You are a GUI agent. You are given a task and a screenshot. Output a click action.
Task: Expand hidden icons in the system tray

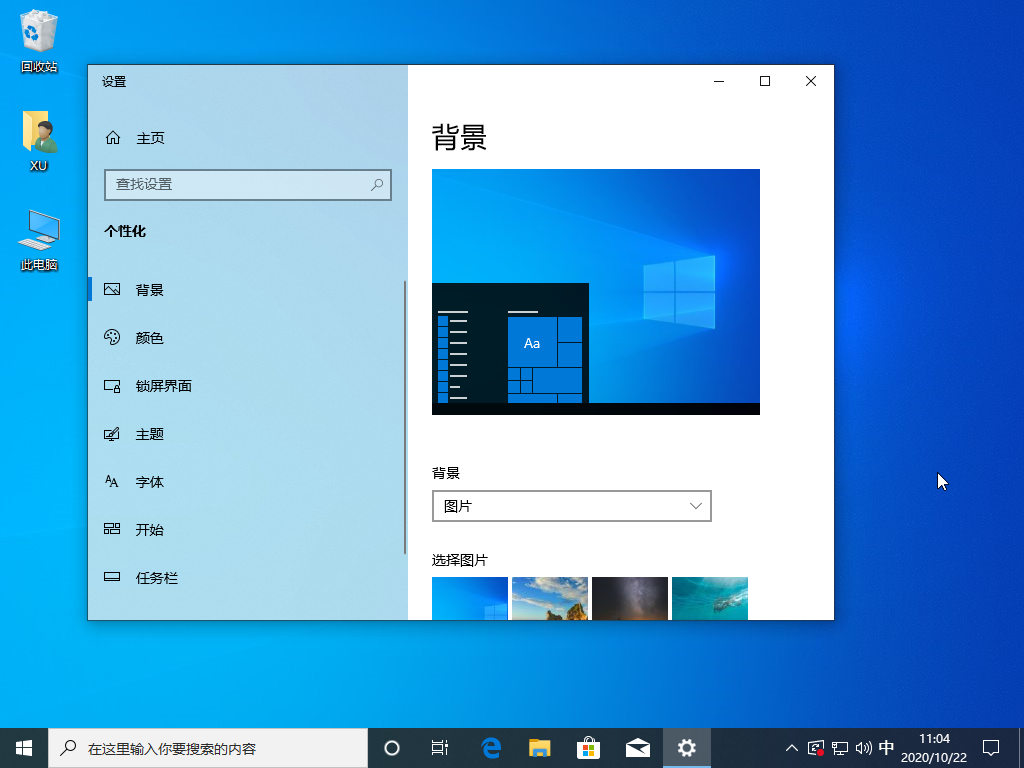(x=791, y=747)
